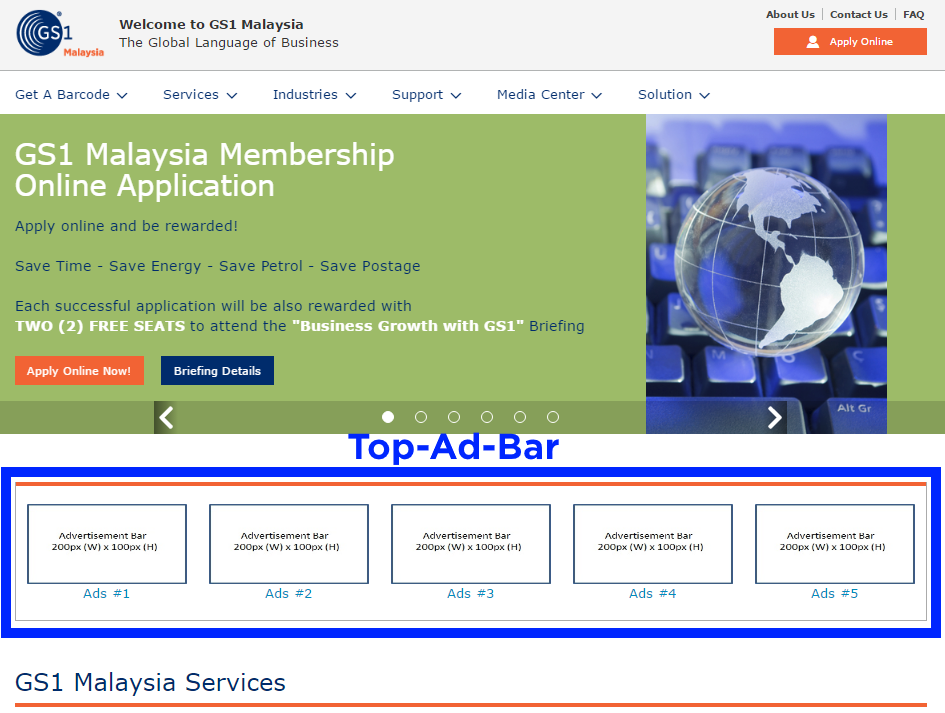Viewport: 945px width, 713px height.
Task: Open the Services menu
Action: tap(200, 95)
